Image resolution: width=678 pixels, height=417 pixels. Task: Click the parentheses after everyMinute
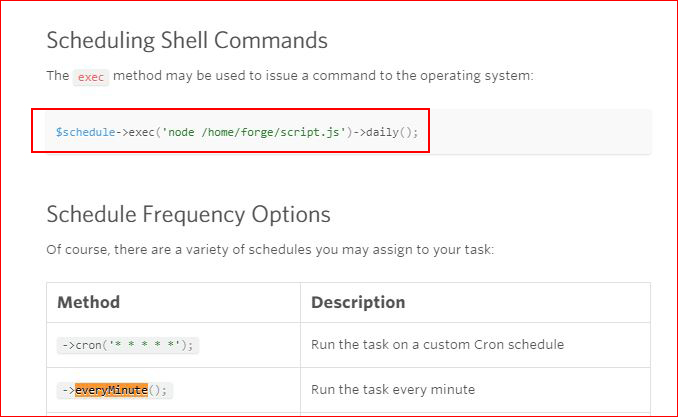[157, 390]
